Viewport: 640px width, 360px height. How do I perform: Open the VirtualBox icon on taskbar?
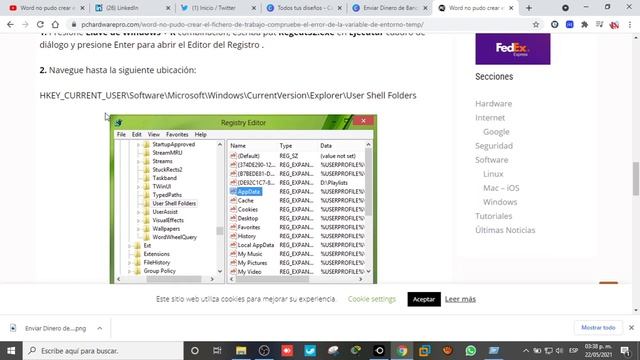425,351
